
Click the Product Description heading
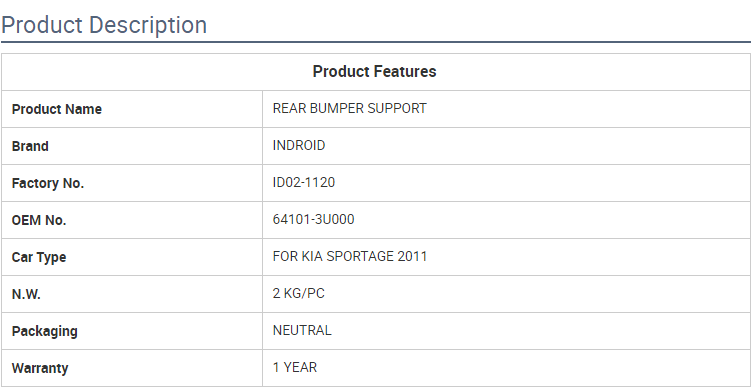(x=104, y=25)
